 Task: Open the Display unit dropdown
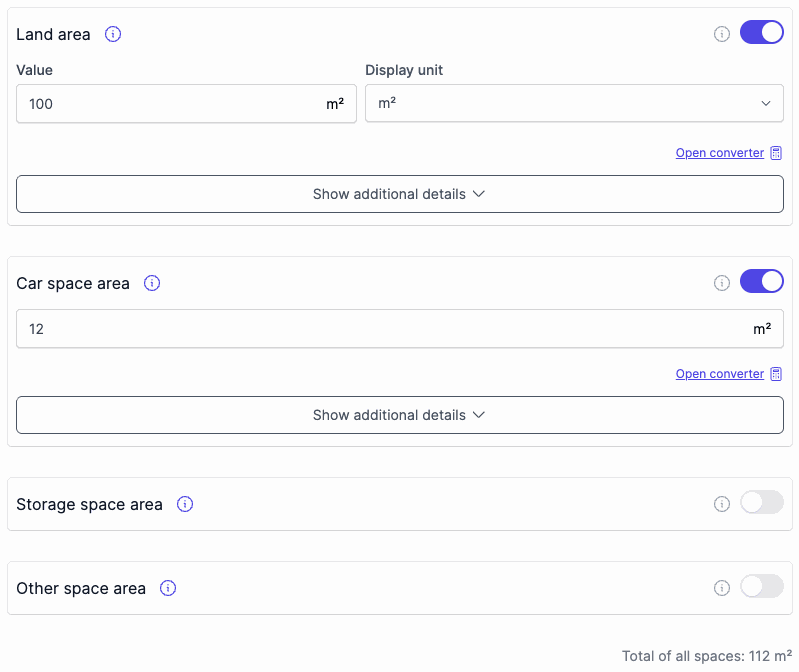tap(574, 103)
